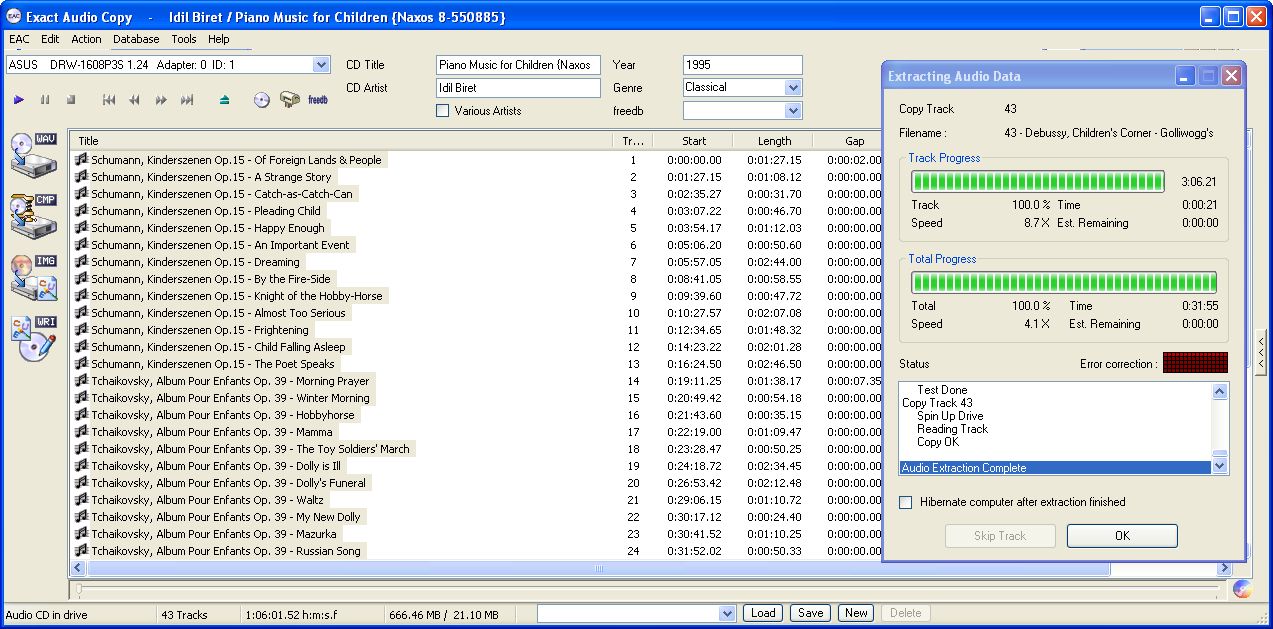Viewport: 1273px width, 629px height.
Task: Click the CD Title input field
Action: (518, 65)
